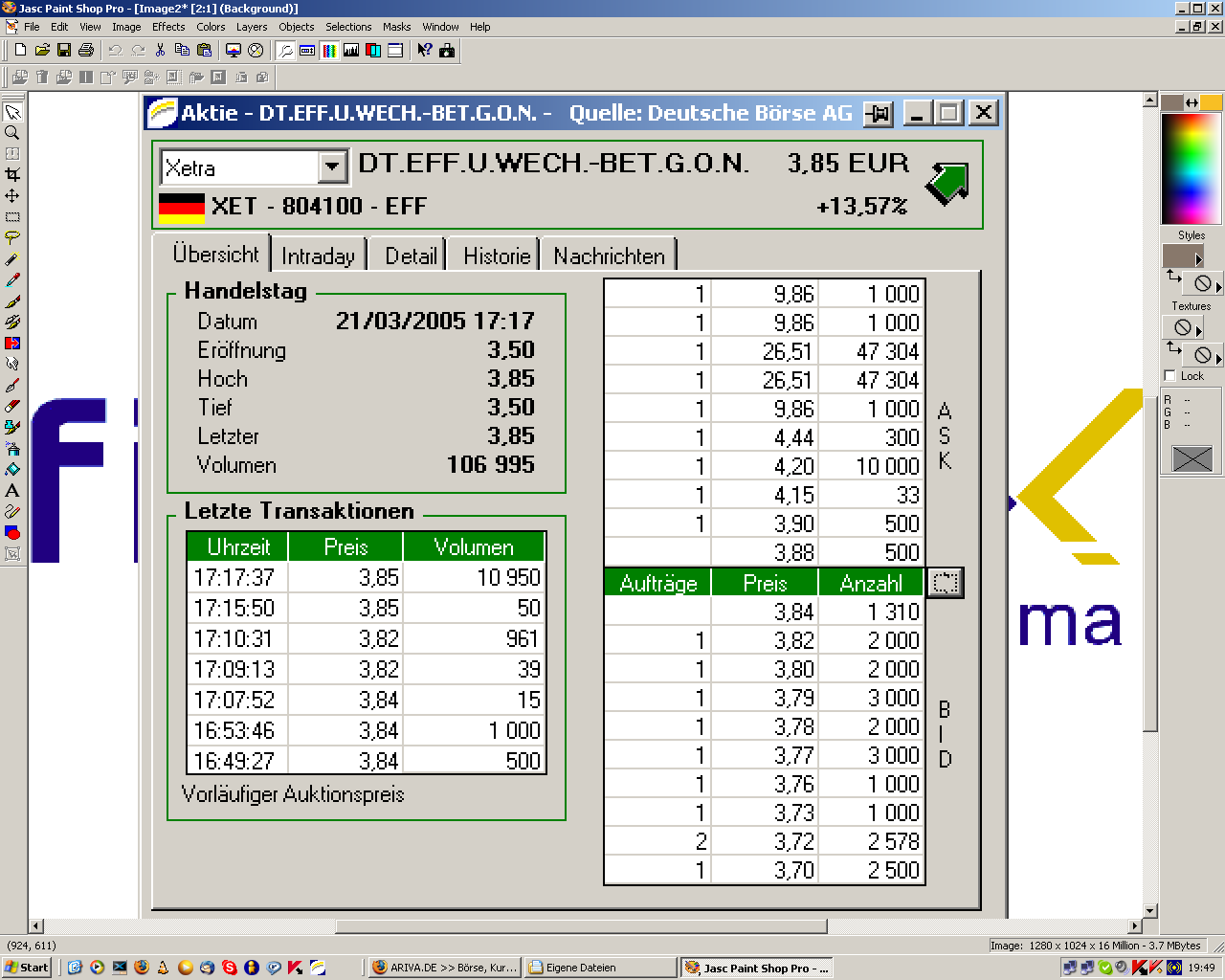Select the Text tool
1225x980 pixels.
point(12,490)
